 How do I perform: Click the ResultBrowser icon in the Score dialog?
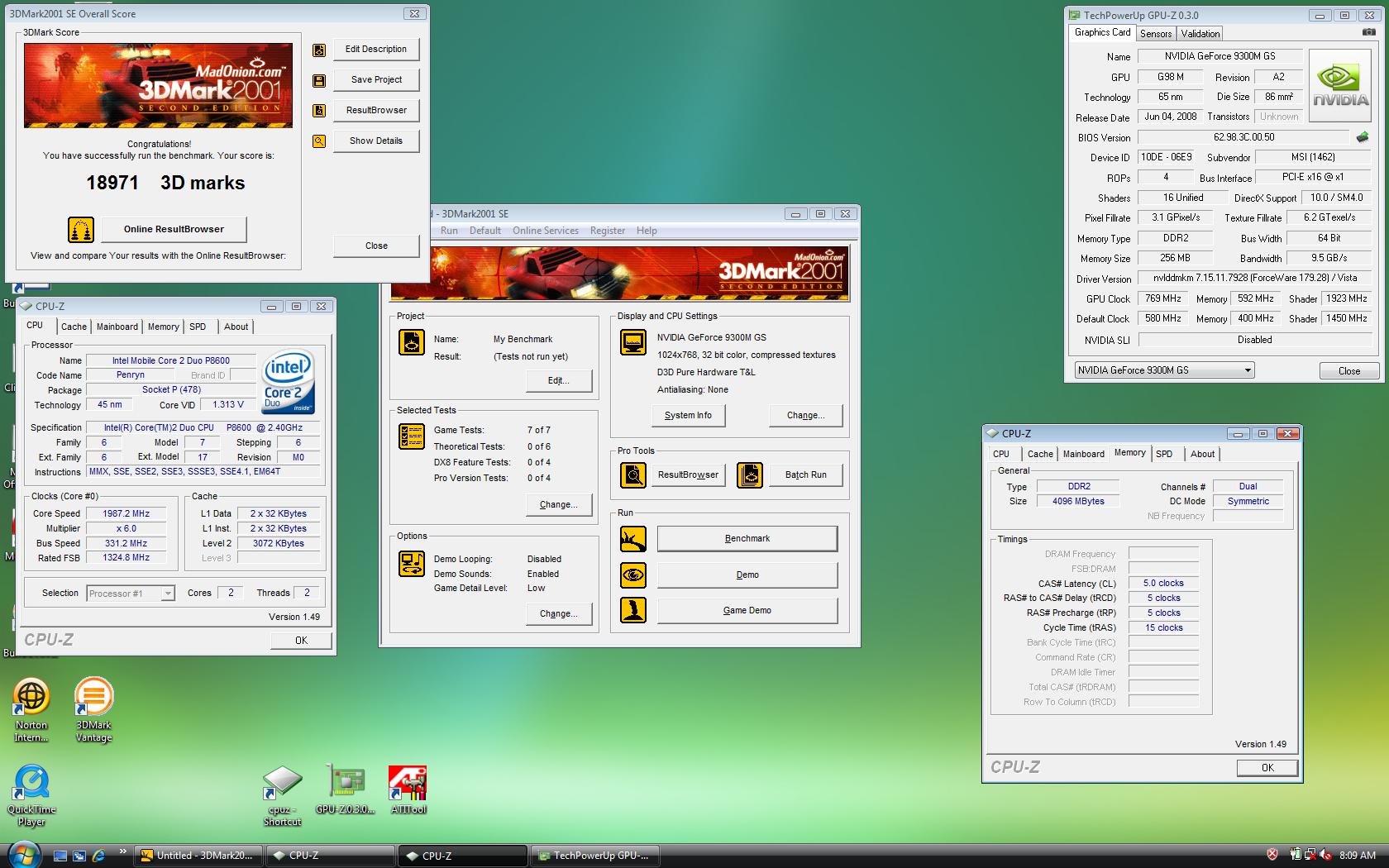(x=319, y=111)
